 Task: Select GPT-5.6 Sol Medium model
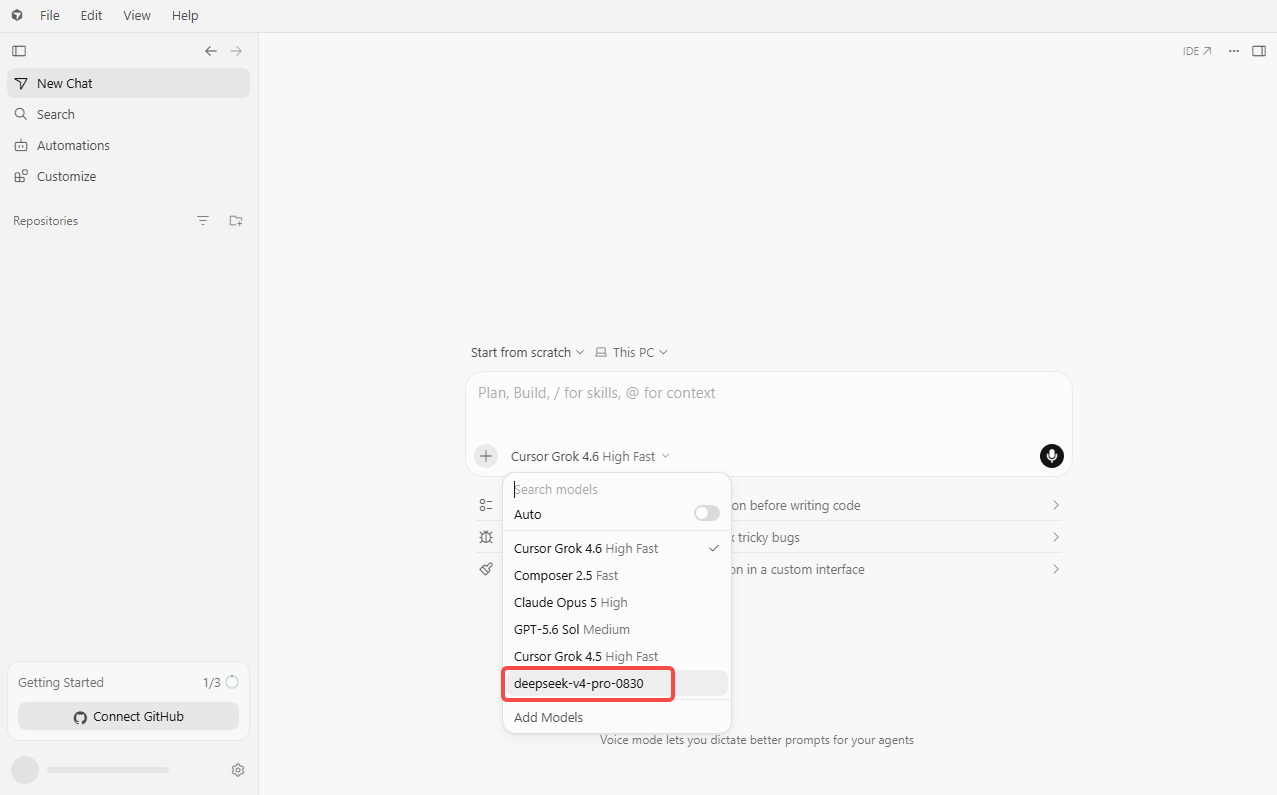(x=617, y=629)
